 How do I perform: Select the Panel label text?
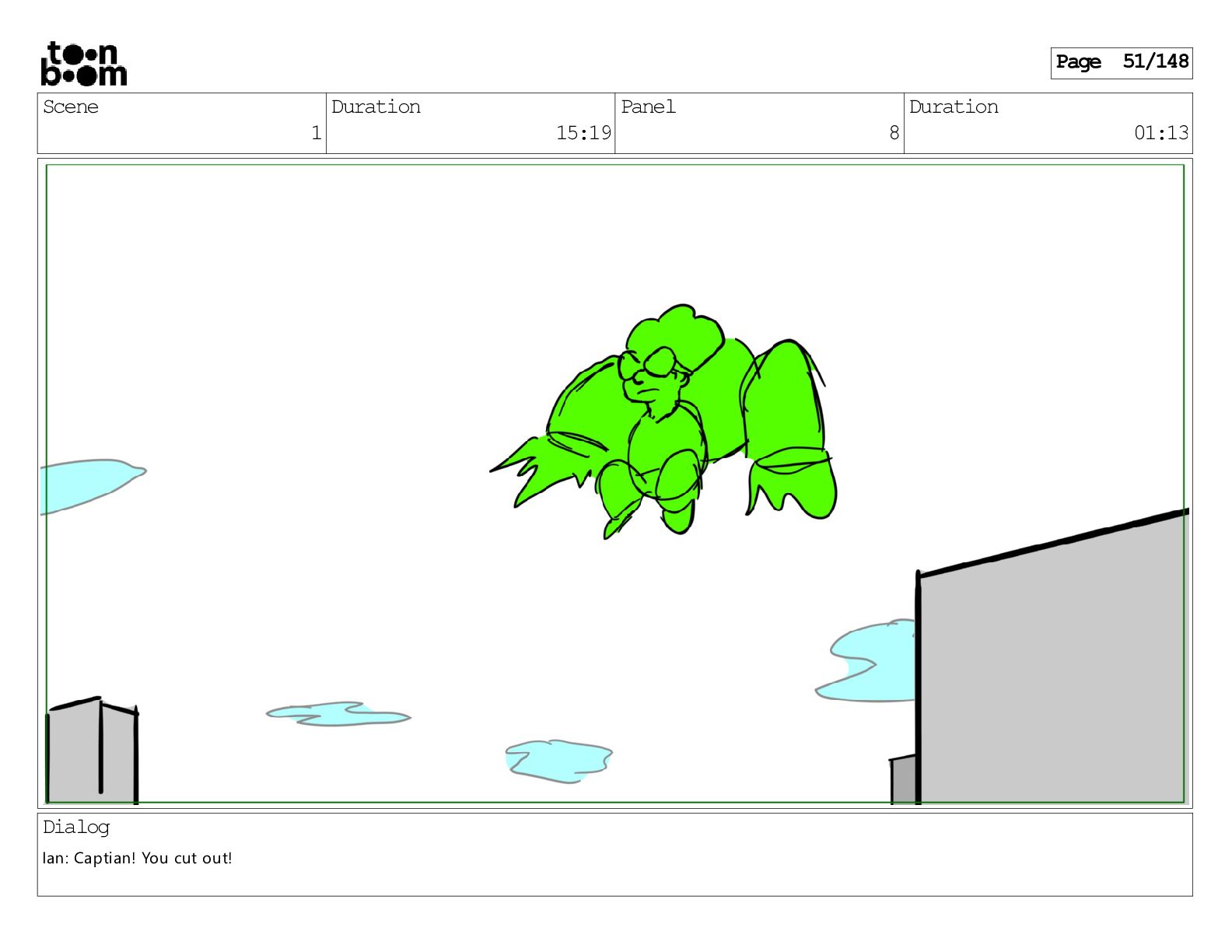coord(648,107)
